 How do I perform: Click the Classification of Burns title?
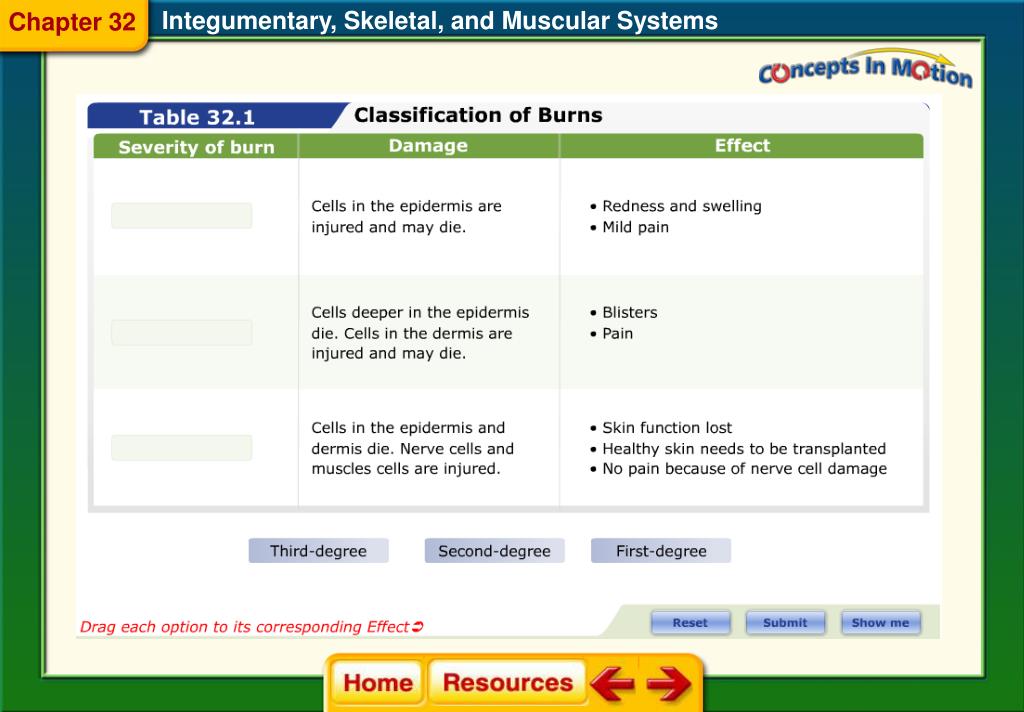(x=478, y=115)
